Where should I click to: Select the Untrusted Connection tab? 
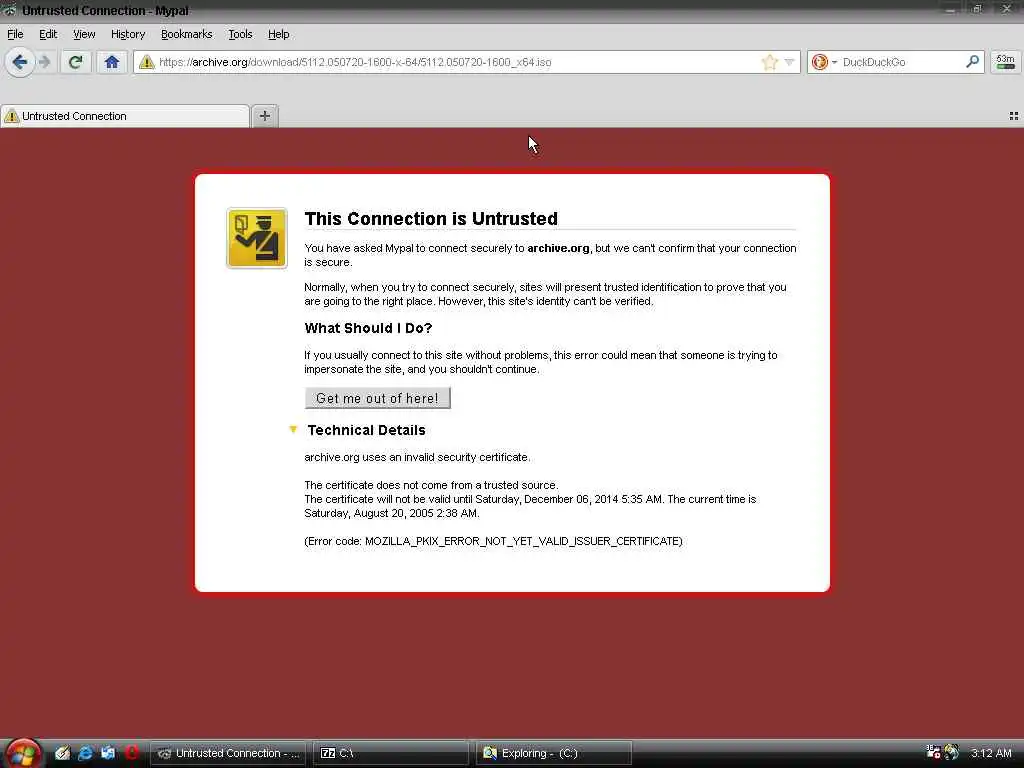click(x=125, y=116)
